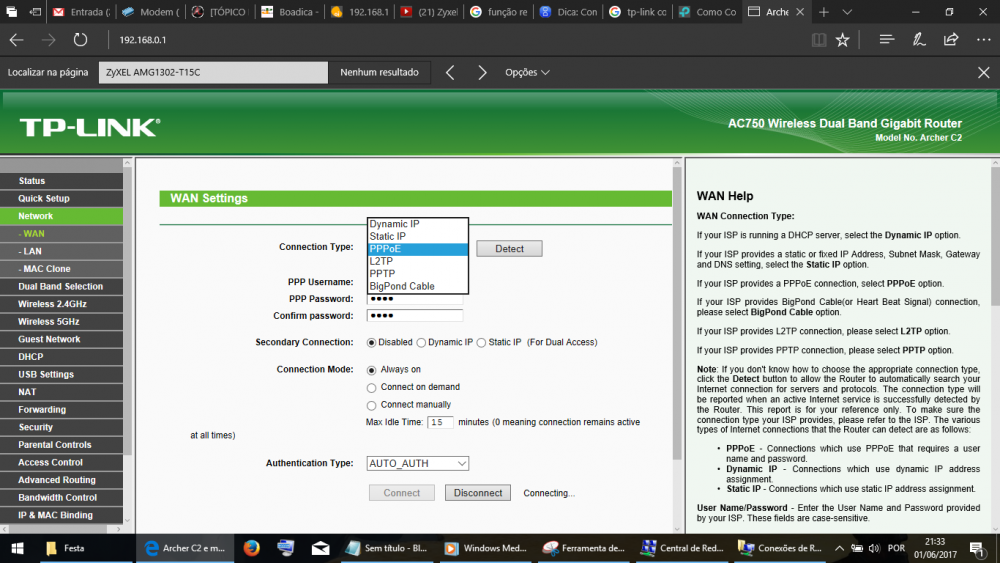Click the browser back arrow
The width and height of the screenshot is (1000, 563).
16,40
